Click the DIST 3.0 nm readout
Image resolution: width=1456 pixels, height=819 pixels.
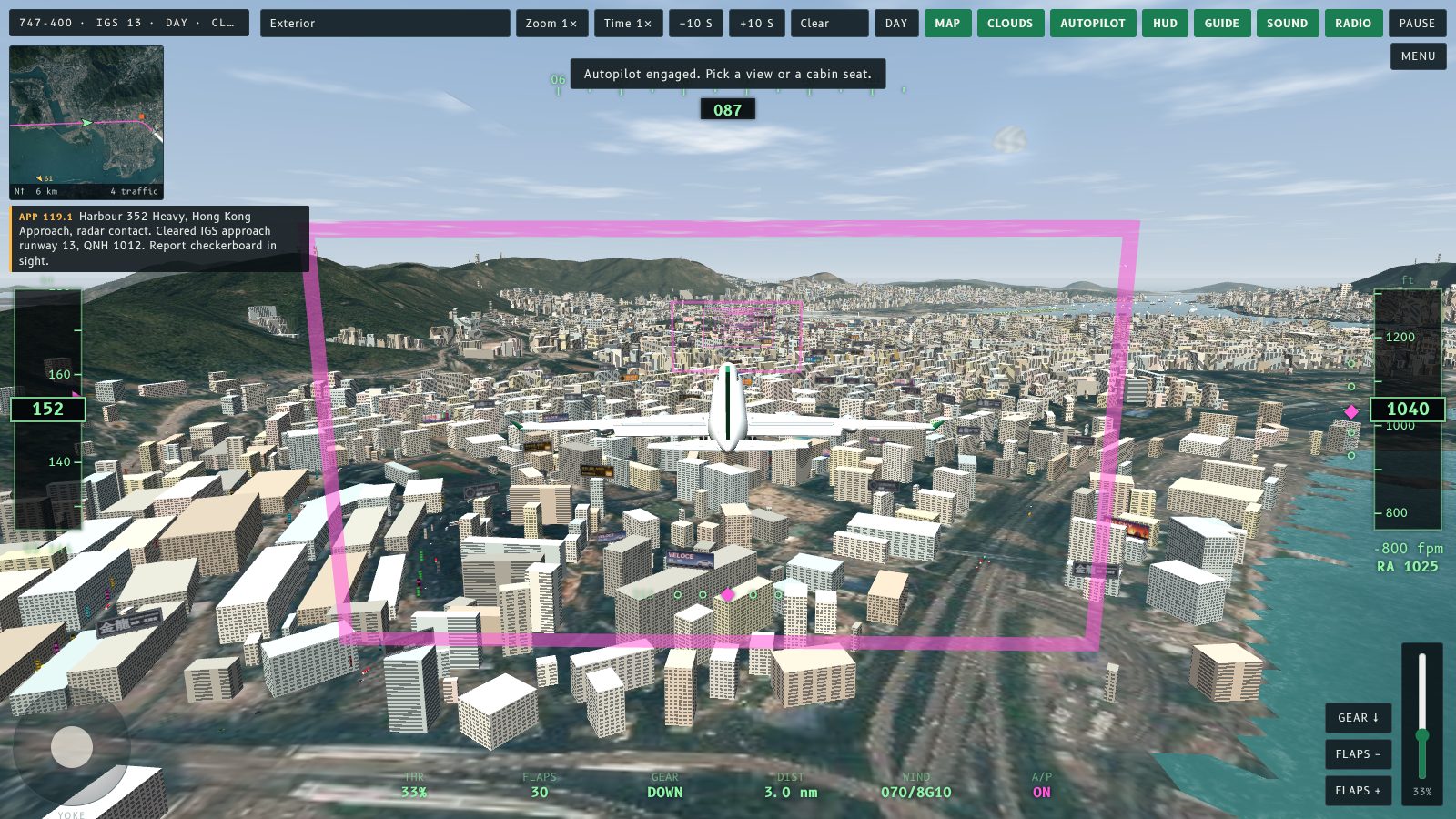tap(791, 785)
